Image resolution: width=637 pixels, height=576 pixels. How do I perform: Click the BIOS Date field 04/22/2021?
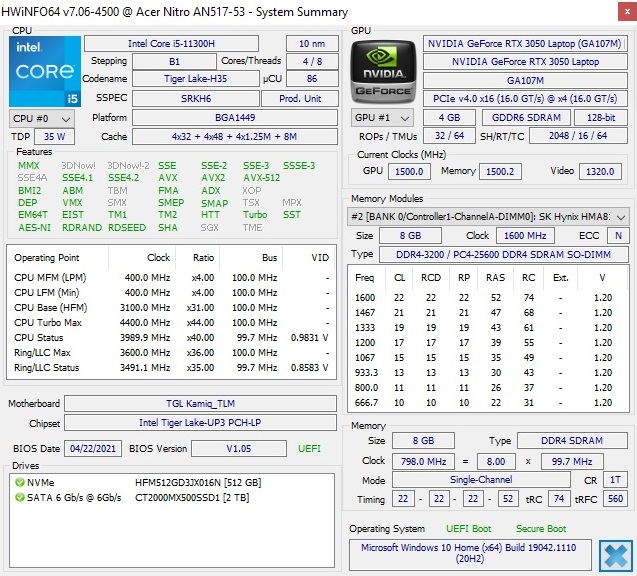click(93, 448)
